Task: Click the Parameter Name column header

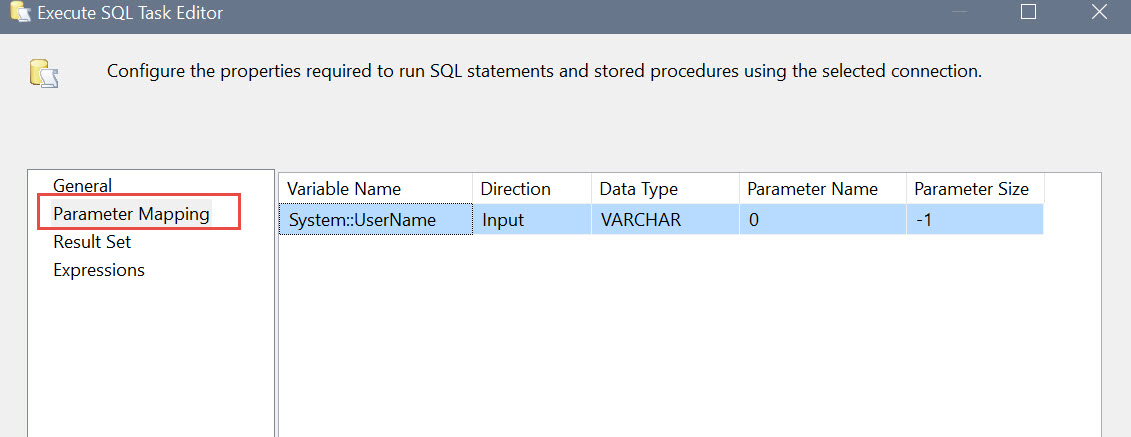Action: pos(822,189)
